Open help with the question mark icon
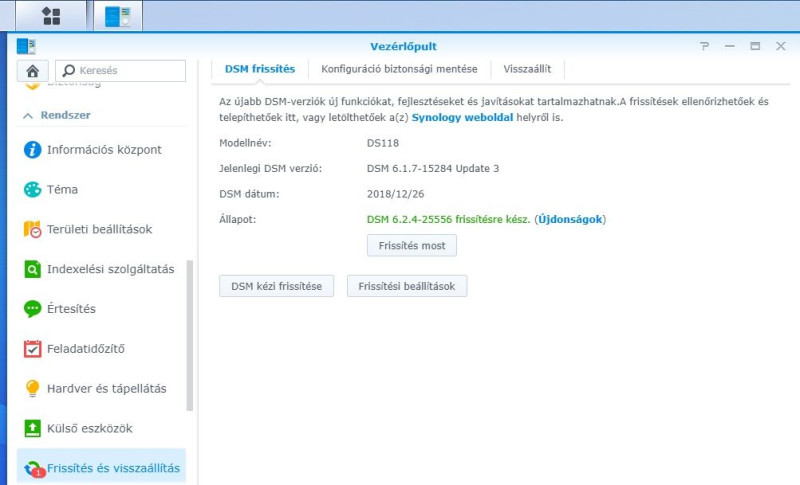 coord(705,46)
